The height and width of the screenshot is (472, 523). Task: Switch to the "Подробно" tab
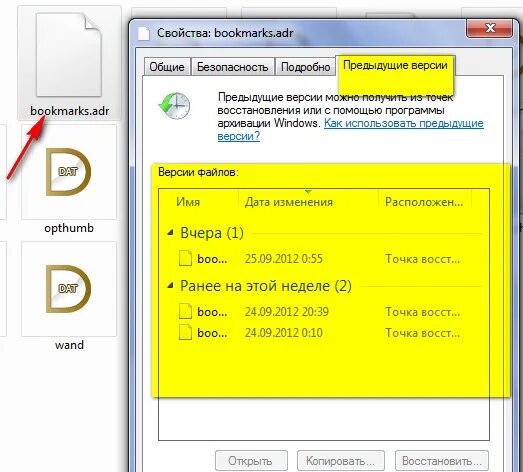click(306, 67)
